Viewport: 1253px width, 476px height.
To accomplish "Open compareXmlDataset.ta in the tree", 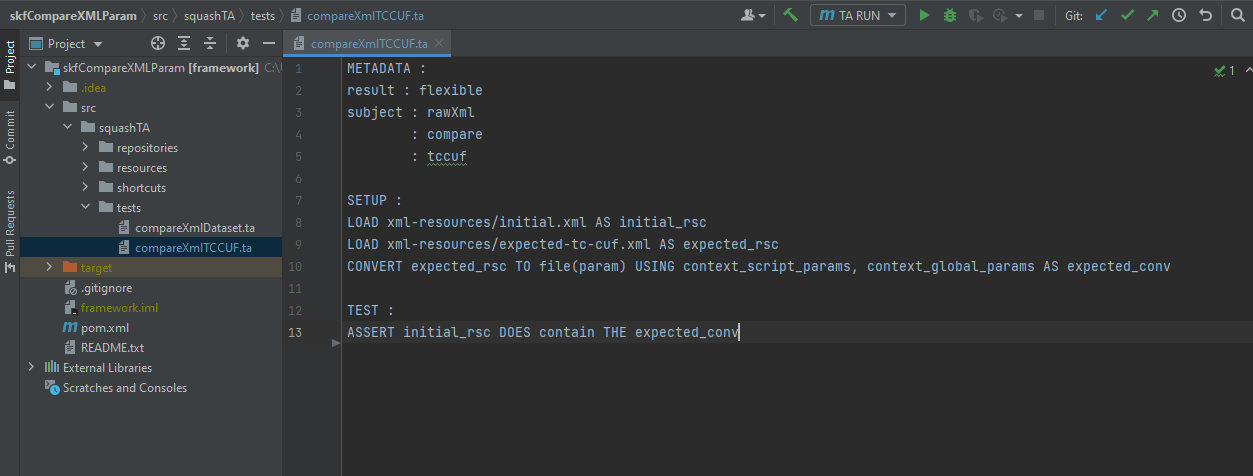I will pos(194,228).
